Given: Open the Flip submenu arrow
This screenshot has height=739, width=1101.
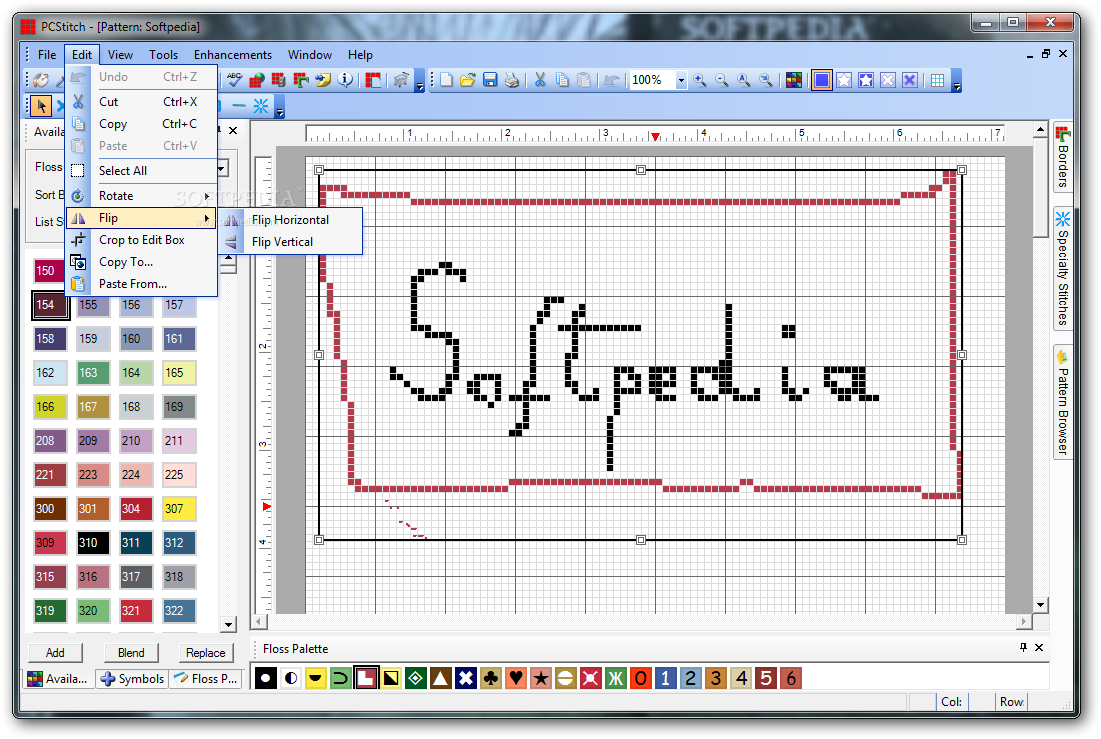Looking at the screenshot, I should [206, 218].
